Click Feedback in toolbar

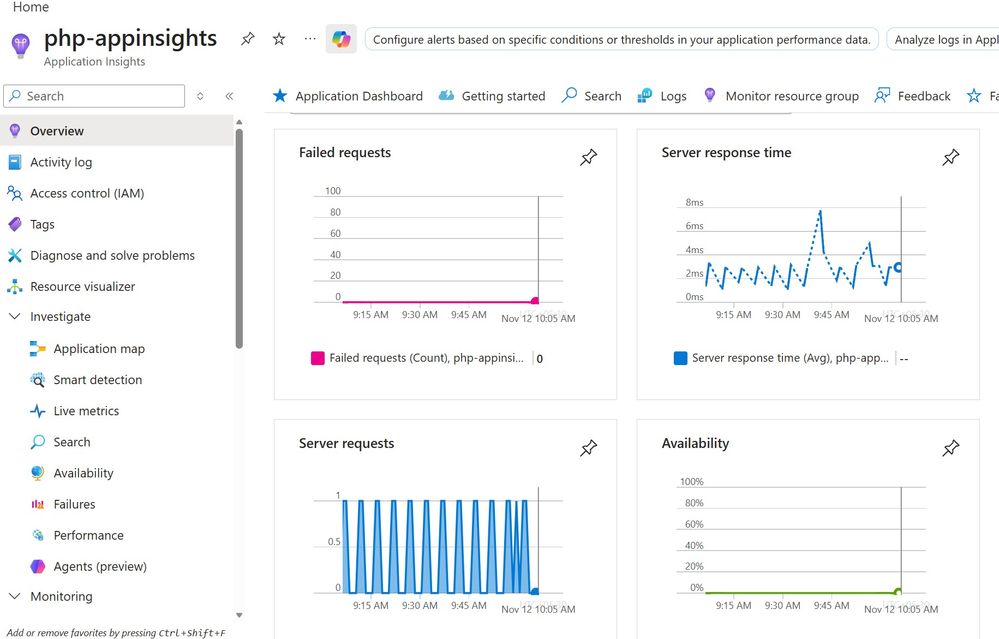tap(912, 96)
